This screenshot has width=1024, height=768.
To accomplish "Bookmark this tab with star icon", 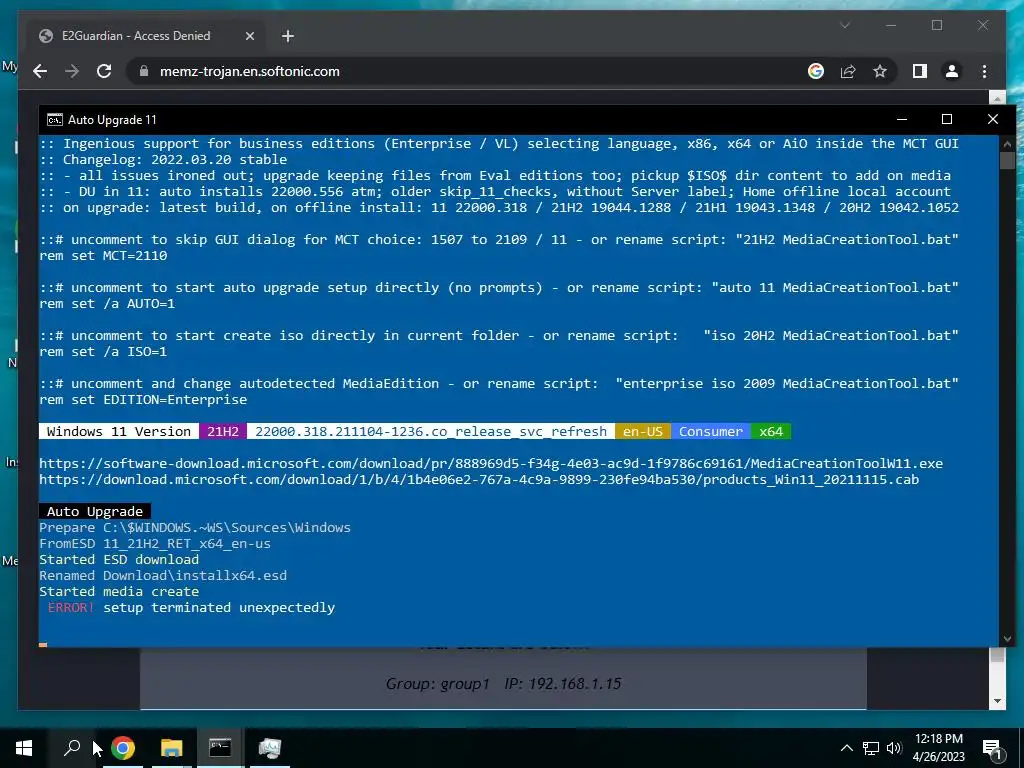I will pos(880,71).
